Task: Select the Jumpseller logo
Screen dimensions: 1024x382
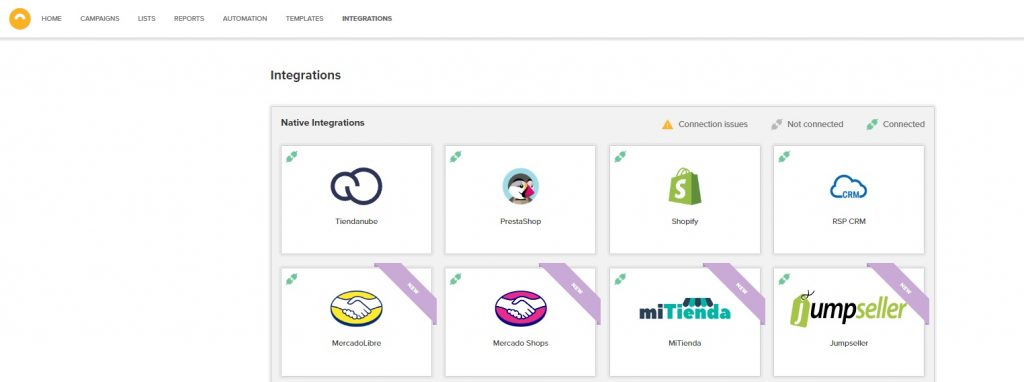Action: click(x=848, y=309)
